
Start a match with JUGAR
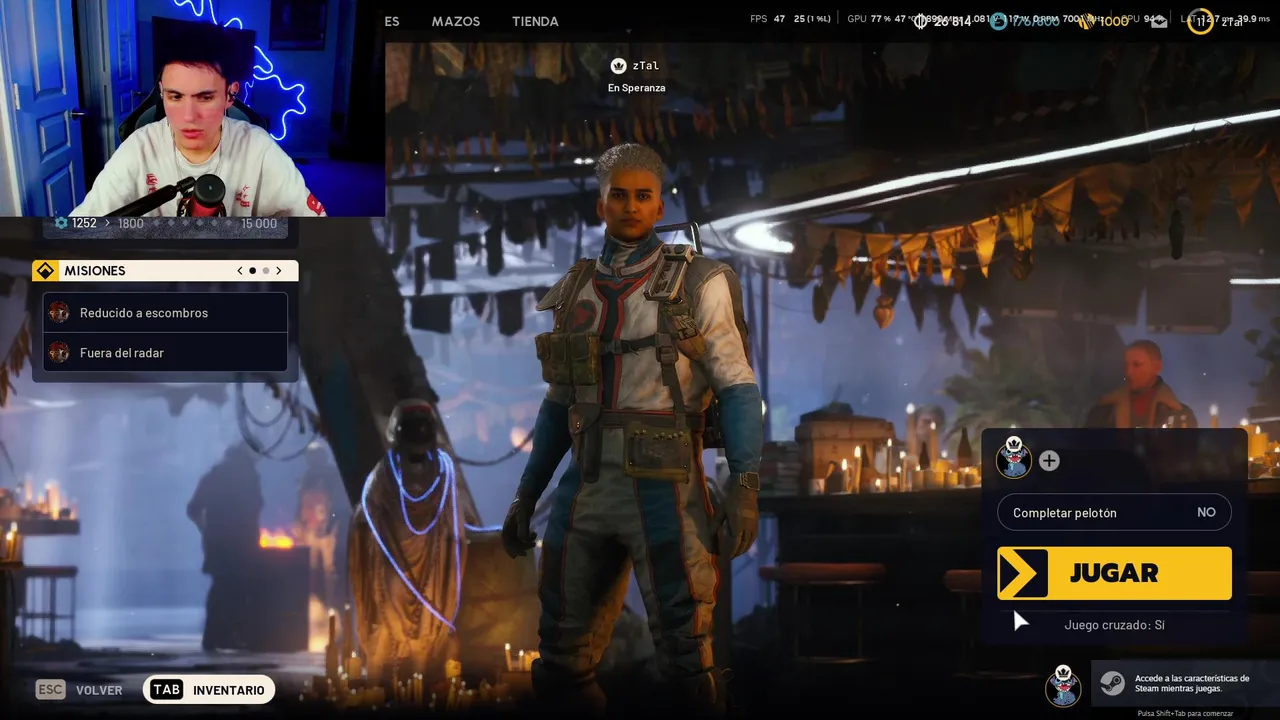(1114, 573)
